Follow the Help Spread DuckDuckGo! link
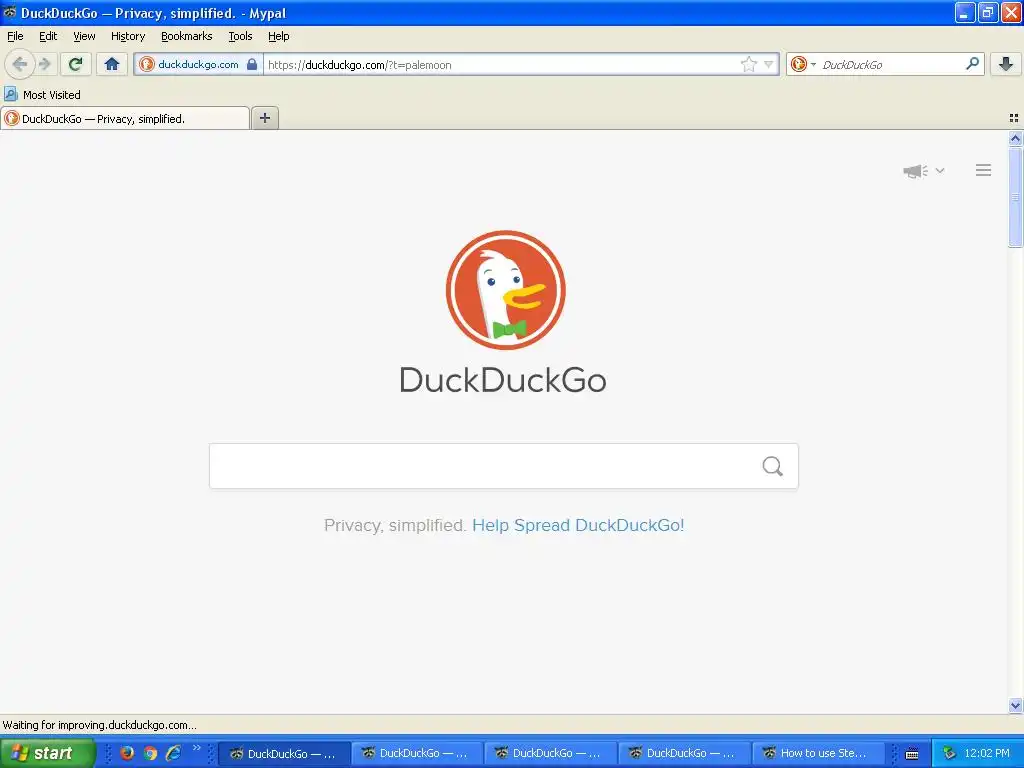The height and width of the screenshot is (768, 1024). [x=578, y=525]
